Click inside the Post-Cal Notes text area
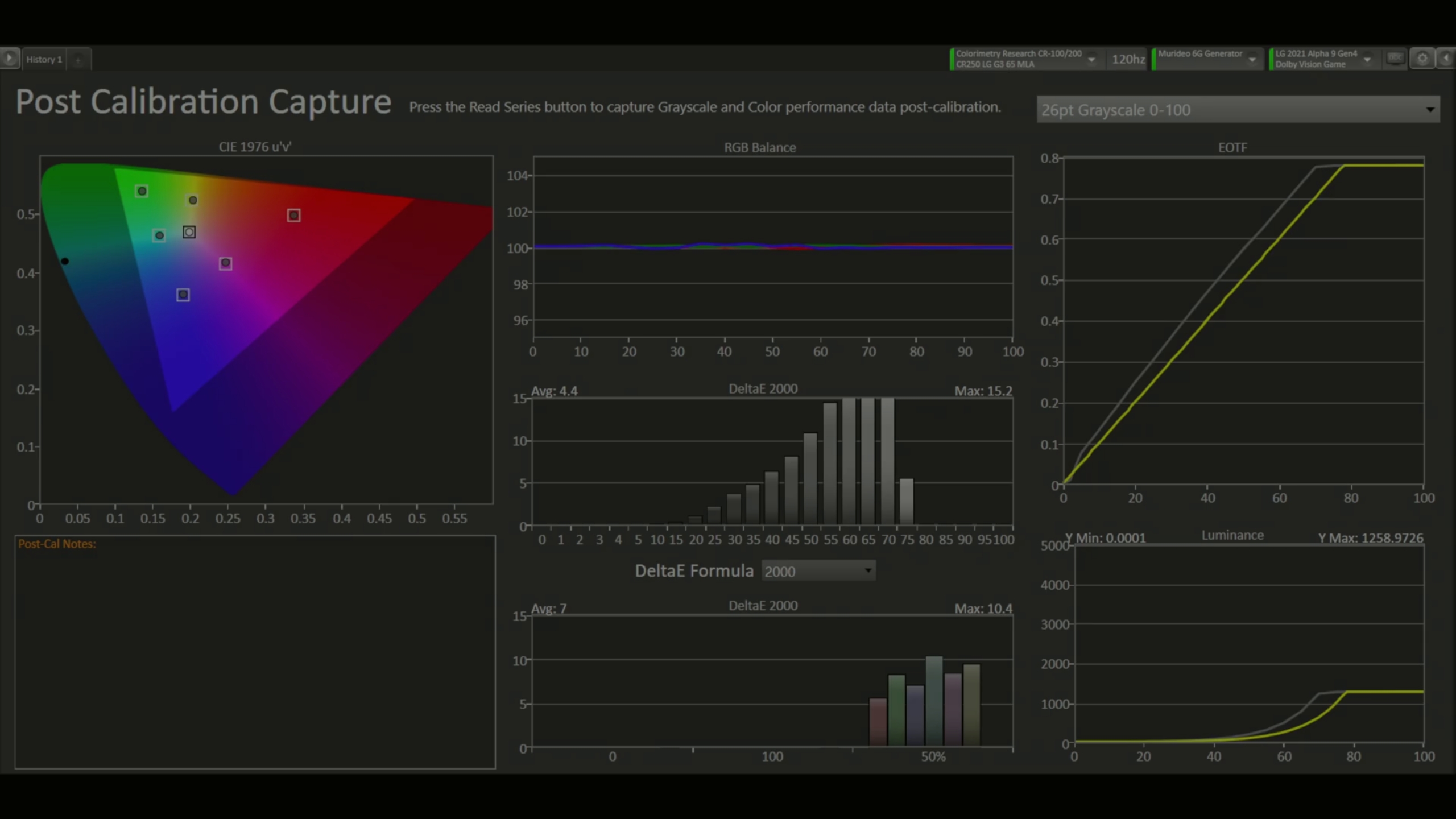Viewport: 1456px width, 819px height. (255, 652)
